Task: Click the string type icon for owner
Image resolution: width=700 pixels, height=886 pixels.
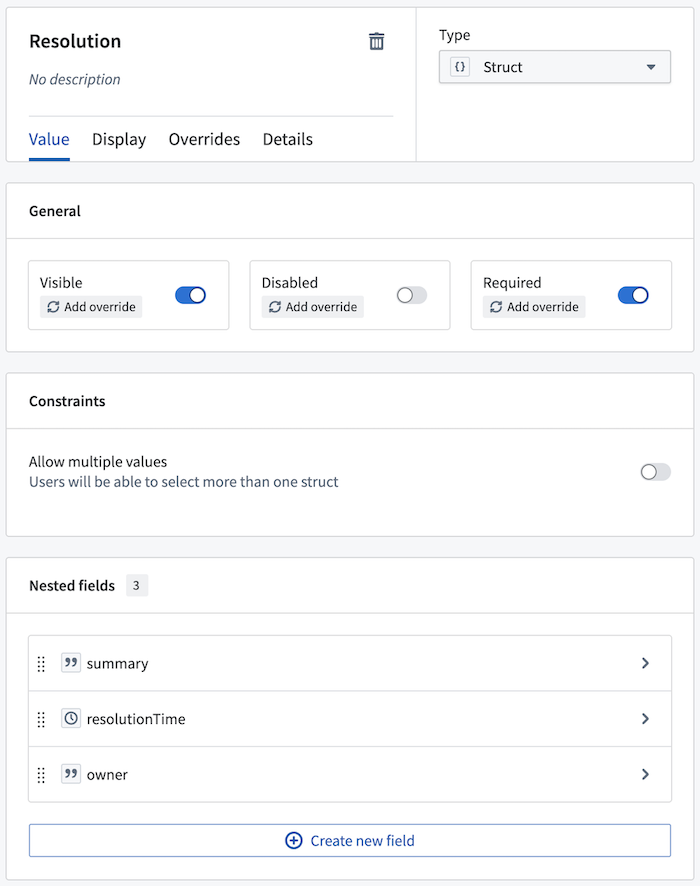Action: tap(70, 774)
